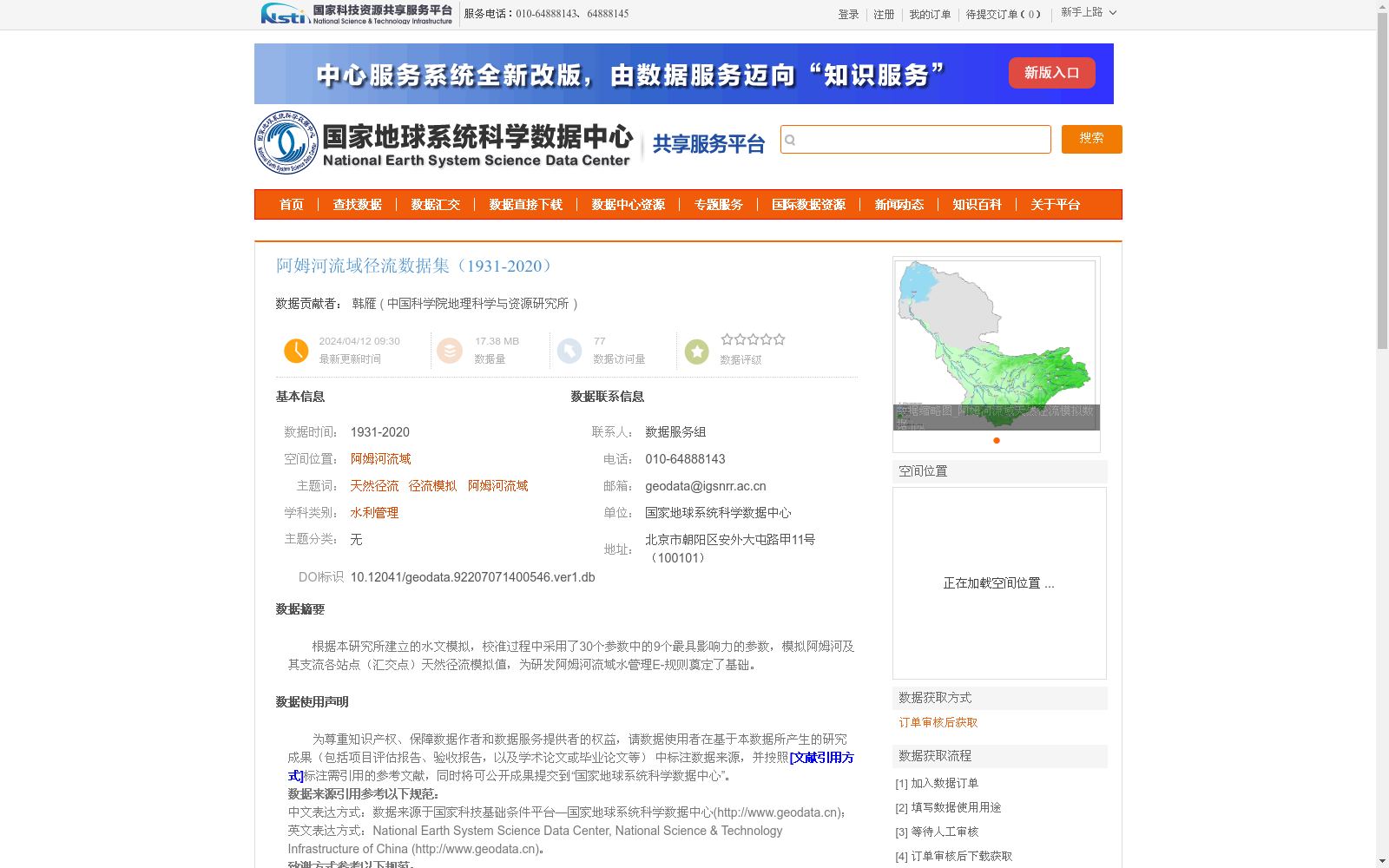Screen dimensions: 1389x868
Task: Click the 阿姆河流域 spatial location link
Action: point(380,458)
